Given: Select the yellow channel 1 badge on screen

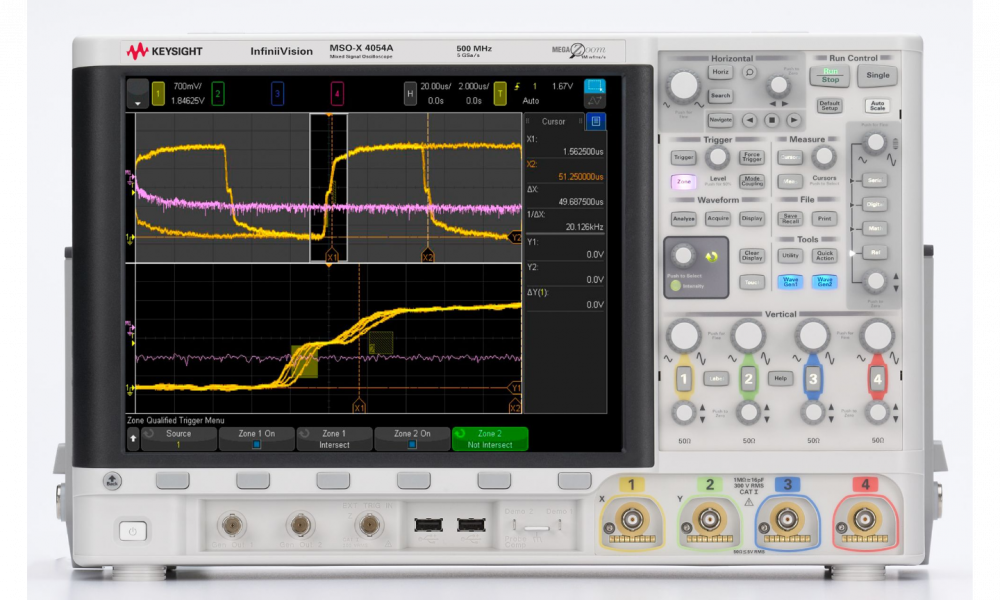Looking at the screenshot, I should [x=158, y=94].
